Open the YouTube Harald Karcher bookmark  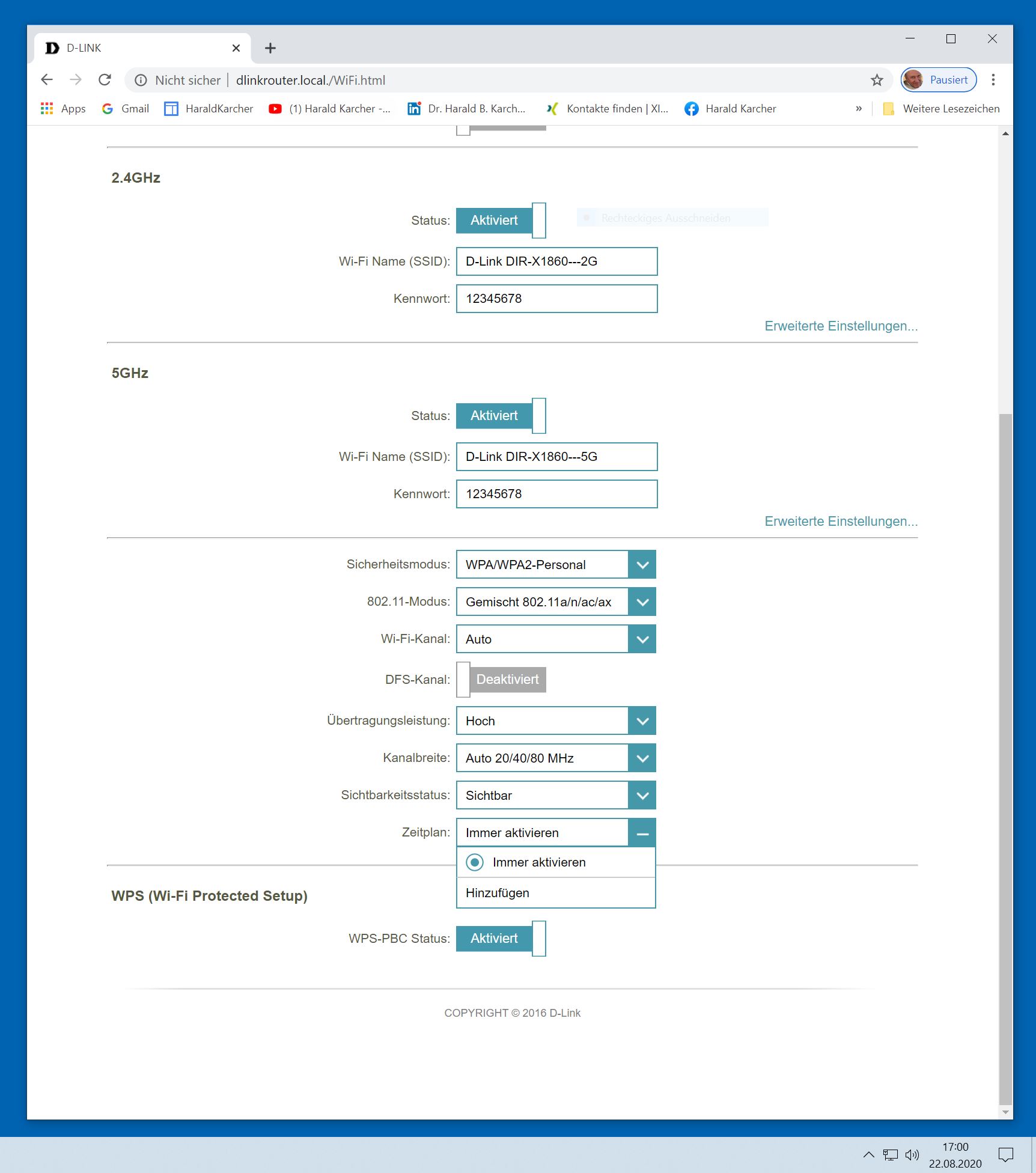click(329, 109)
